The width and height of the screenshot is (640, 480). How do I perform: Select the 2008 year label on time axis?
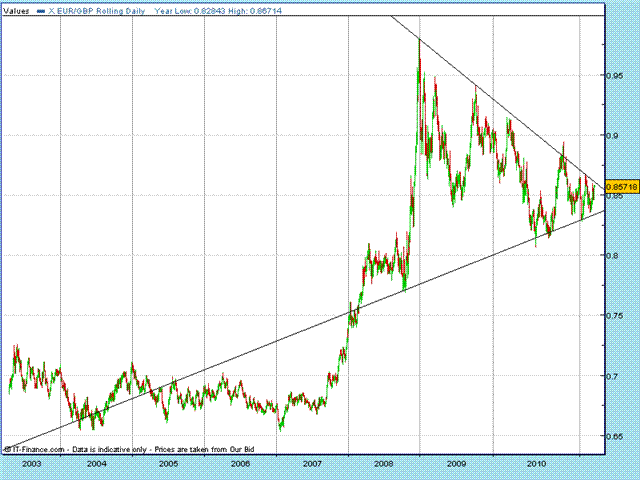tap(384, 465)
